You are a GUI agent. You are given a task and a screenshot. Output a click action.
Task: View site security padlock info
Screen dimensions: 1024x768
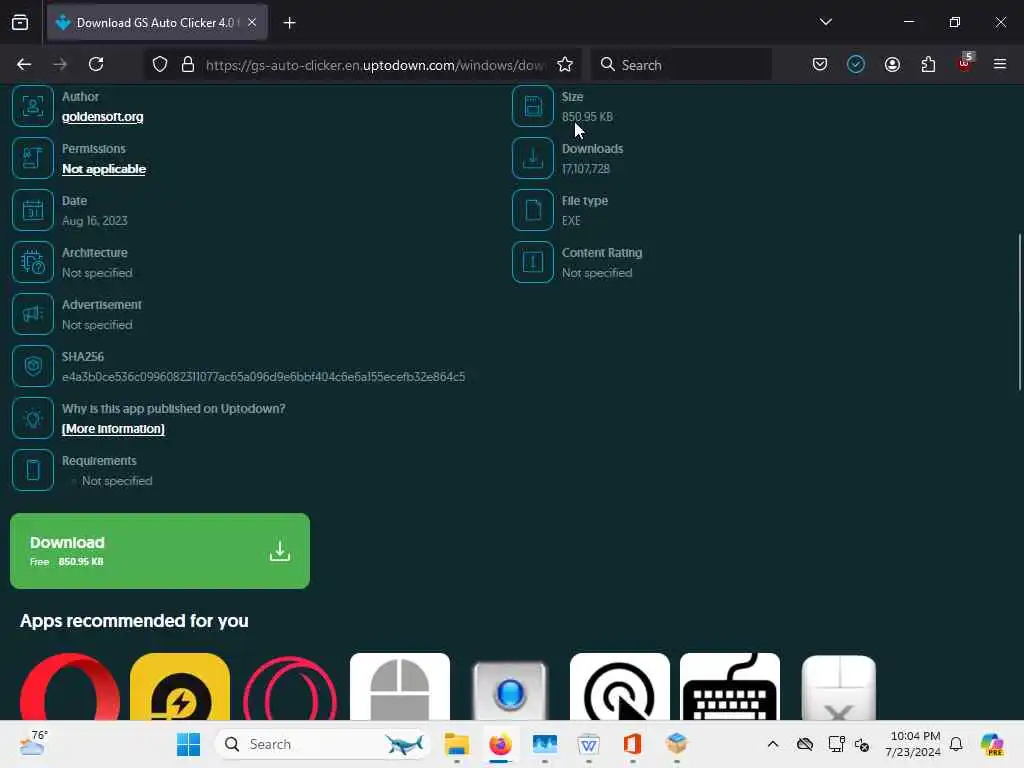coord(188,65)
